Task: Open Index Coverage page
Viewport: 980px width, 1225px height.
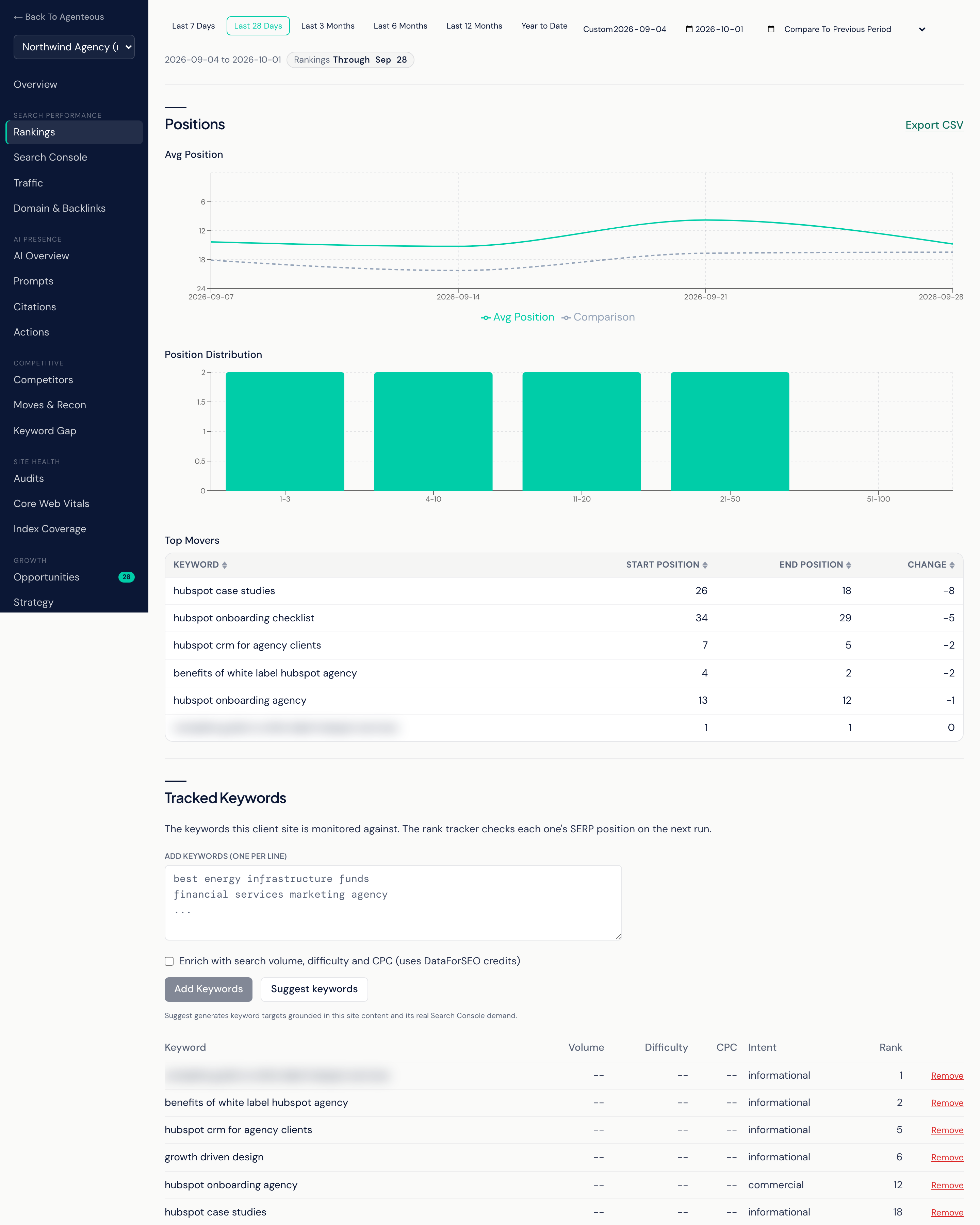Action: pos(74,529)
